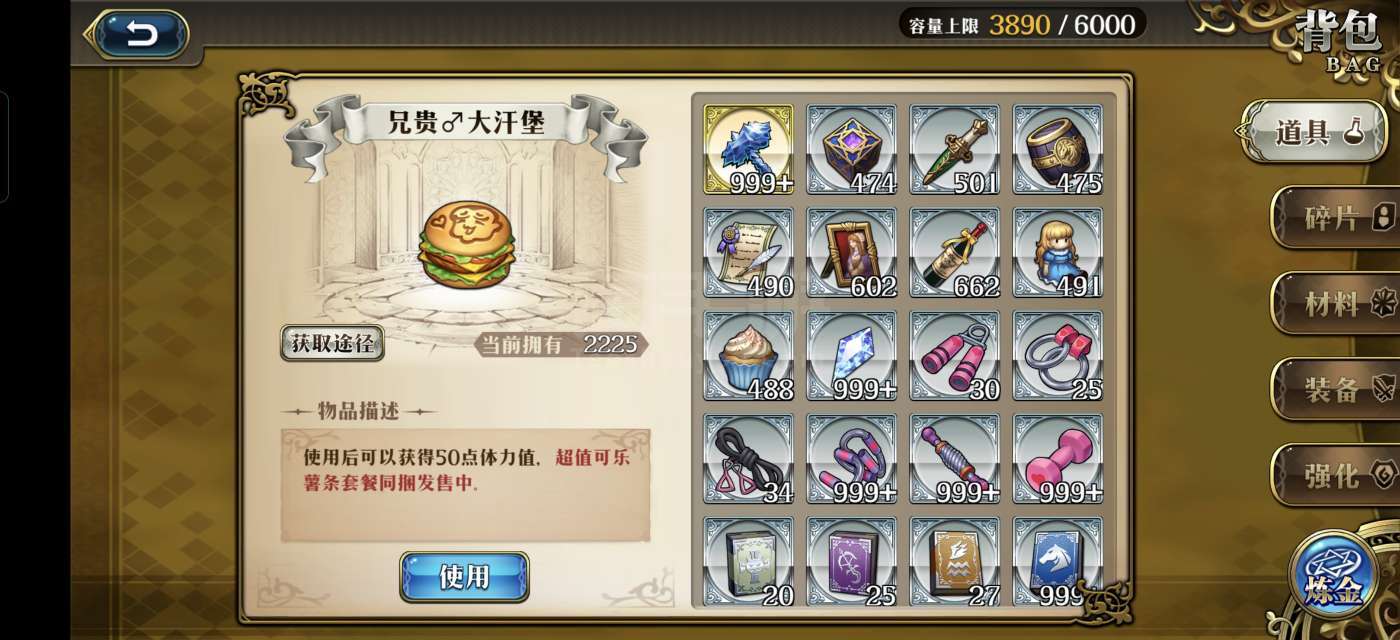Select the blonde doll item
The width and height of the screenshot is (1400, 640).
[1058, 252]
